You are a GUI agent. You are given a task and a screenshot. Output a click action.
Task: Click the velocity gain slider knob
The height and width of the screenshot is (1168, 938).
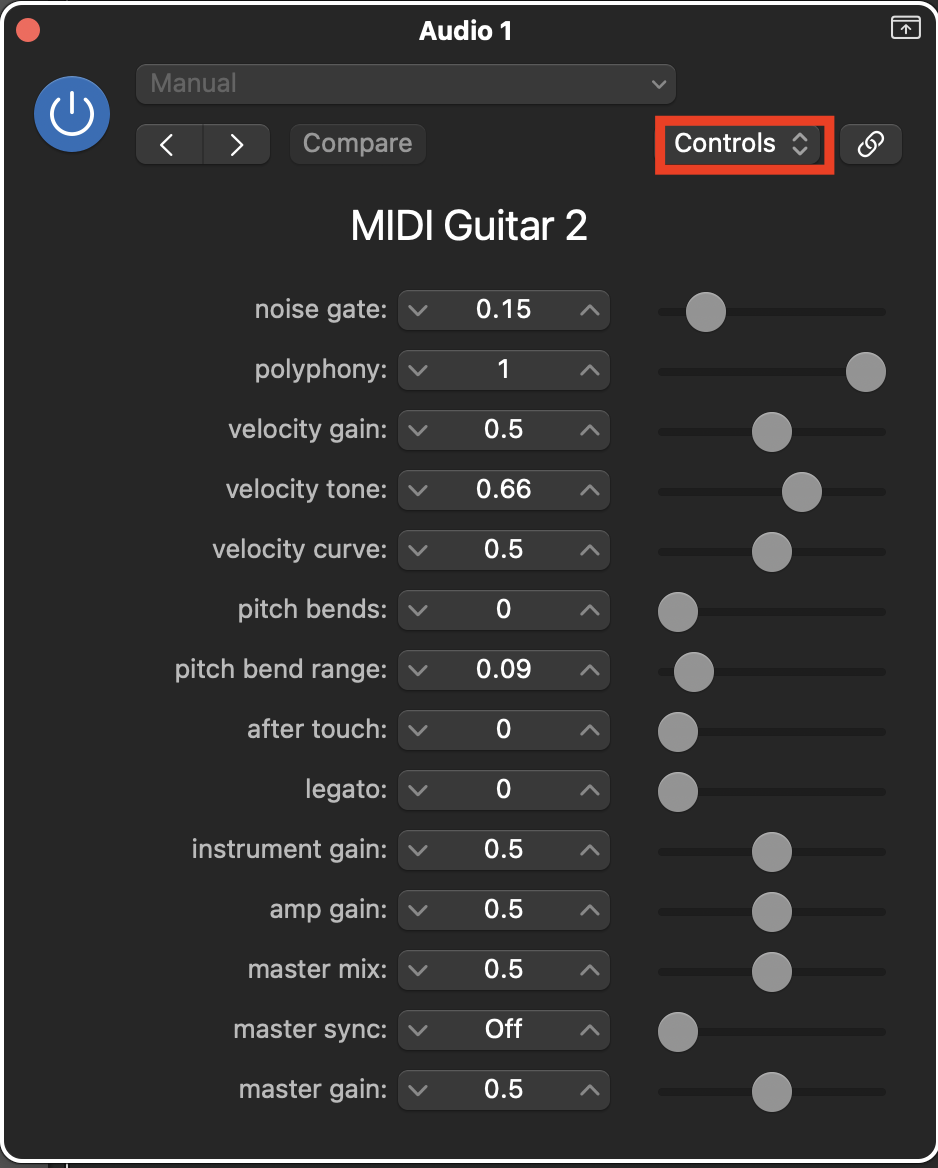tap(772, 432)
